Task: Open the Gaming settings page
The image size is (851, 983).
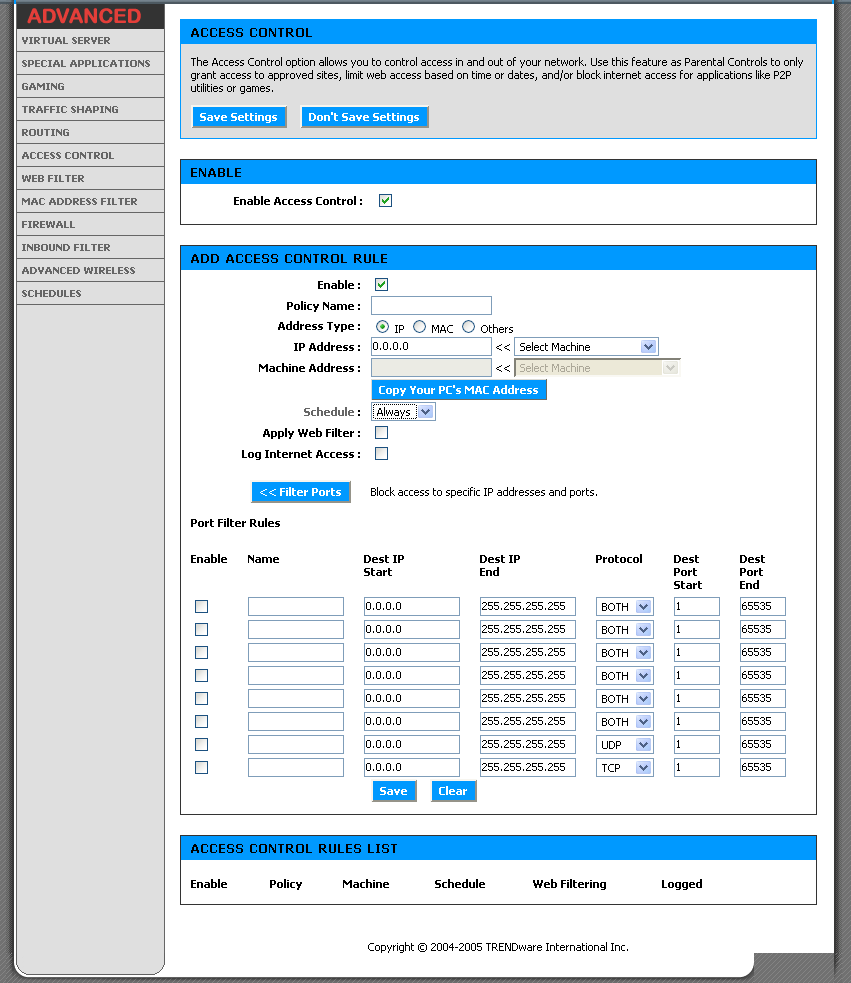Action: [90, 87]
